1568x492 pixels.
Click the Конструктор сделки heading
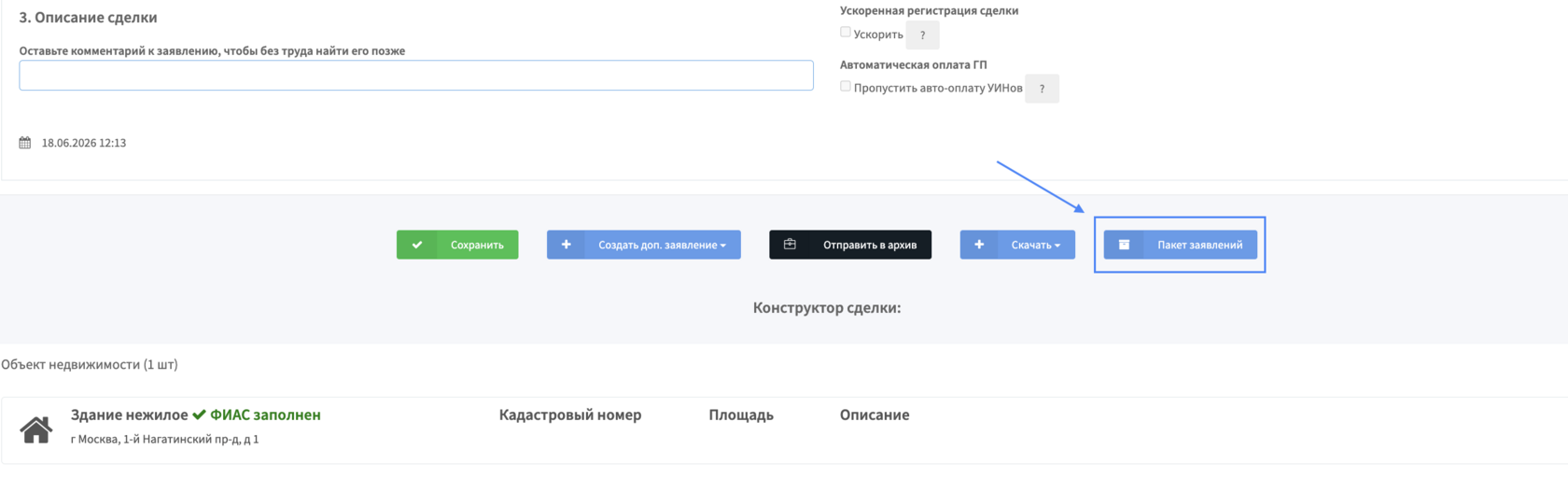(827, 307)
